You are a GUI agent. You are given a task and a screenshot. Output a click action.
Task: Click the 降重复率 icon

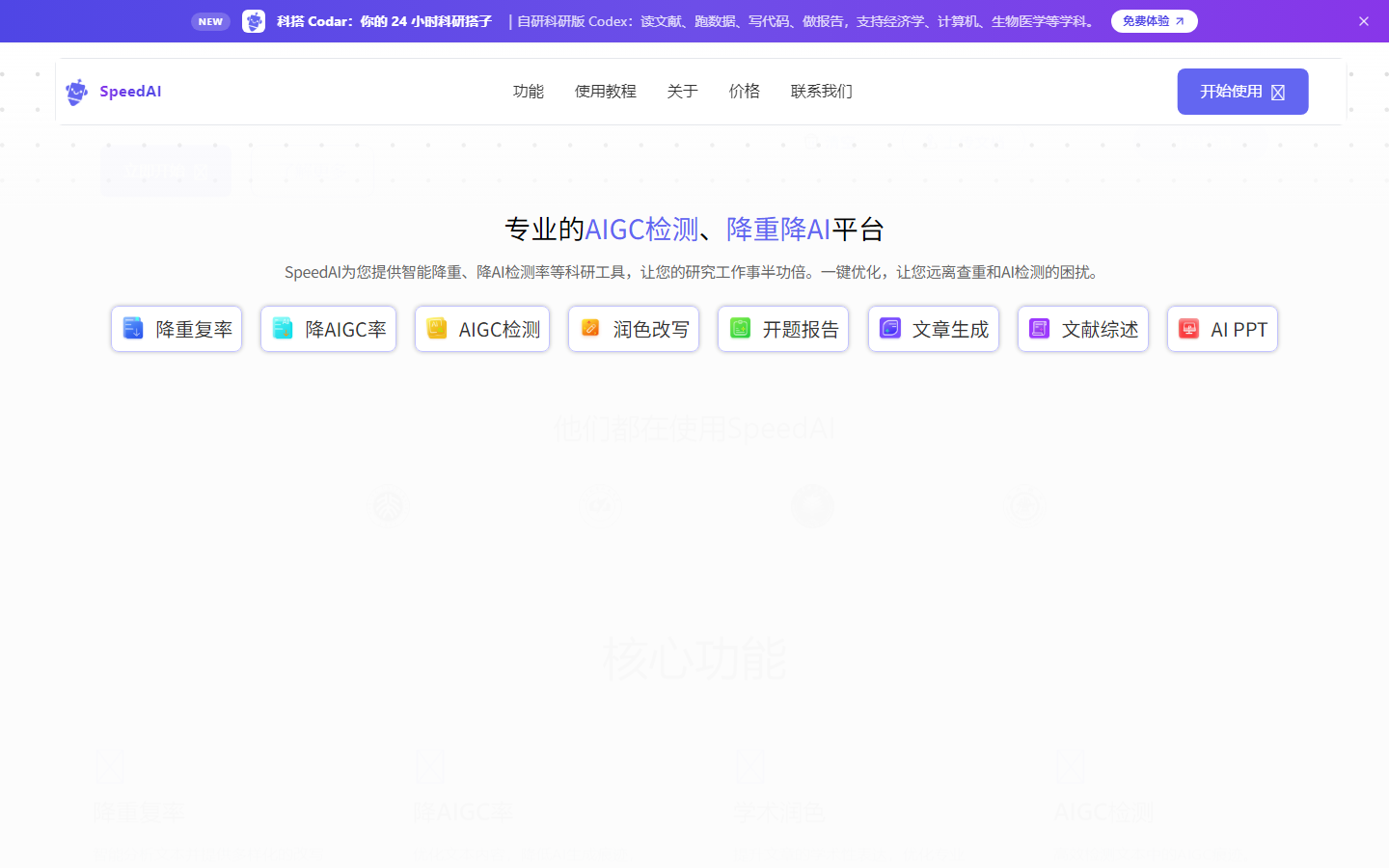coord(133,328)
